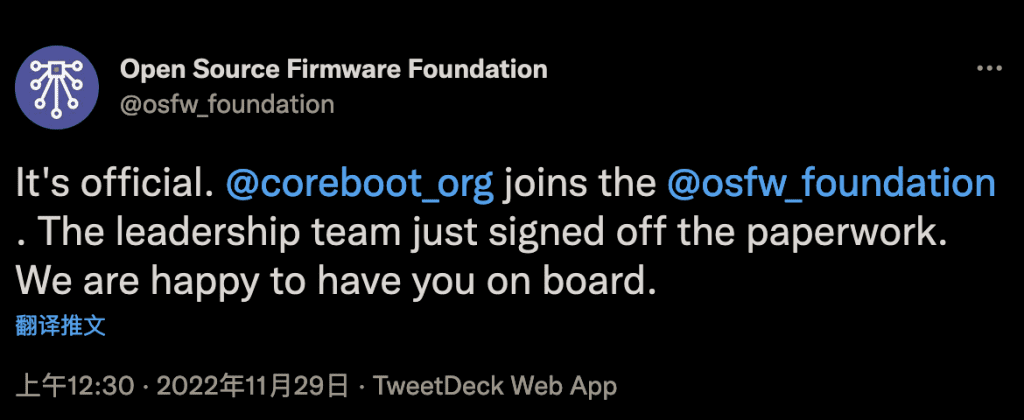This screenshot has width=1024, height=420.
Task: Click the "It's official." opening text
Action: [x=116, y=185]
